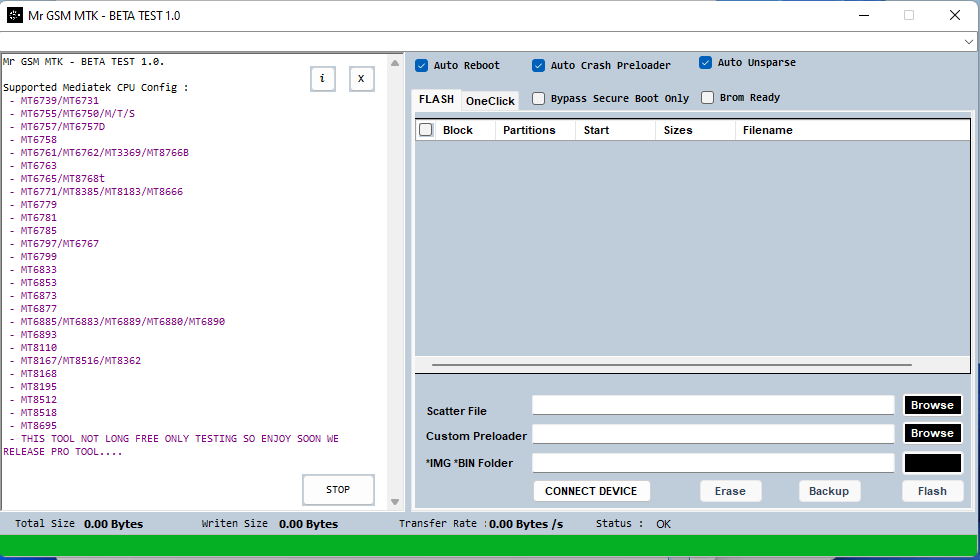Sort by the Block column header

(465, 130)
